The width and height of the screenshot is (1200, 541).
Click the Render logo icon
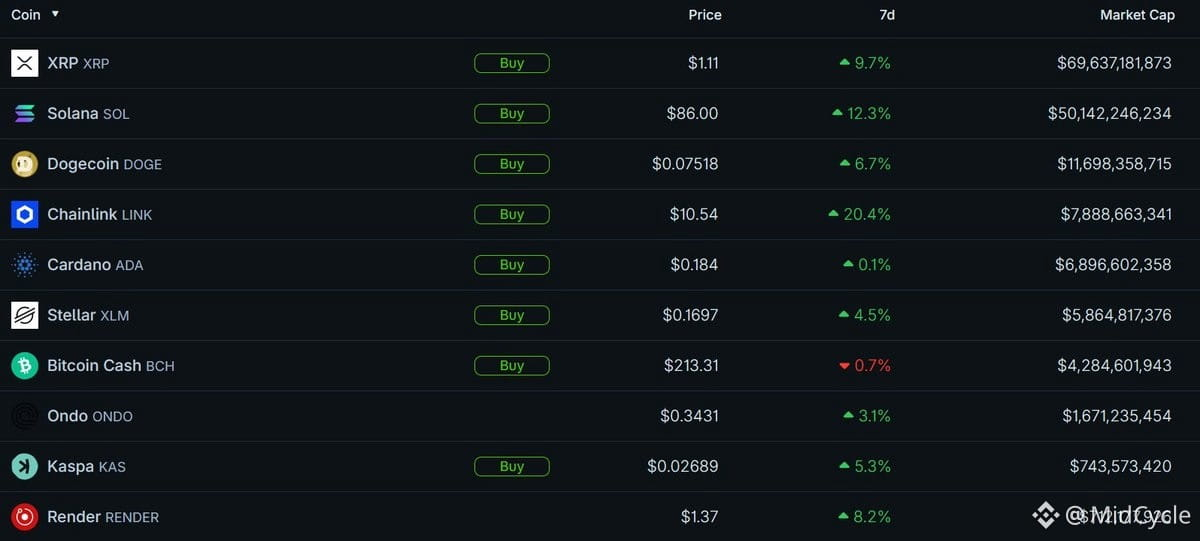click(x=24, y=517)
